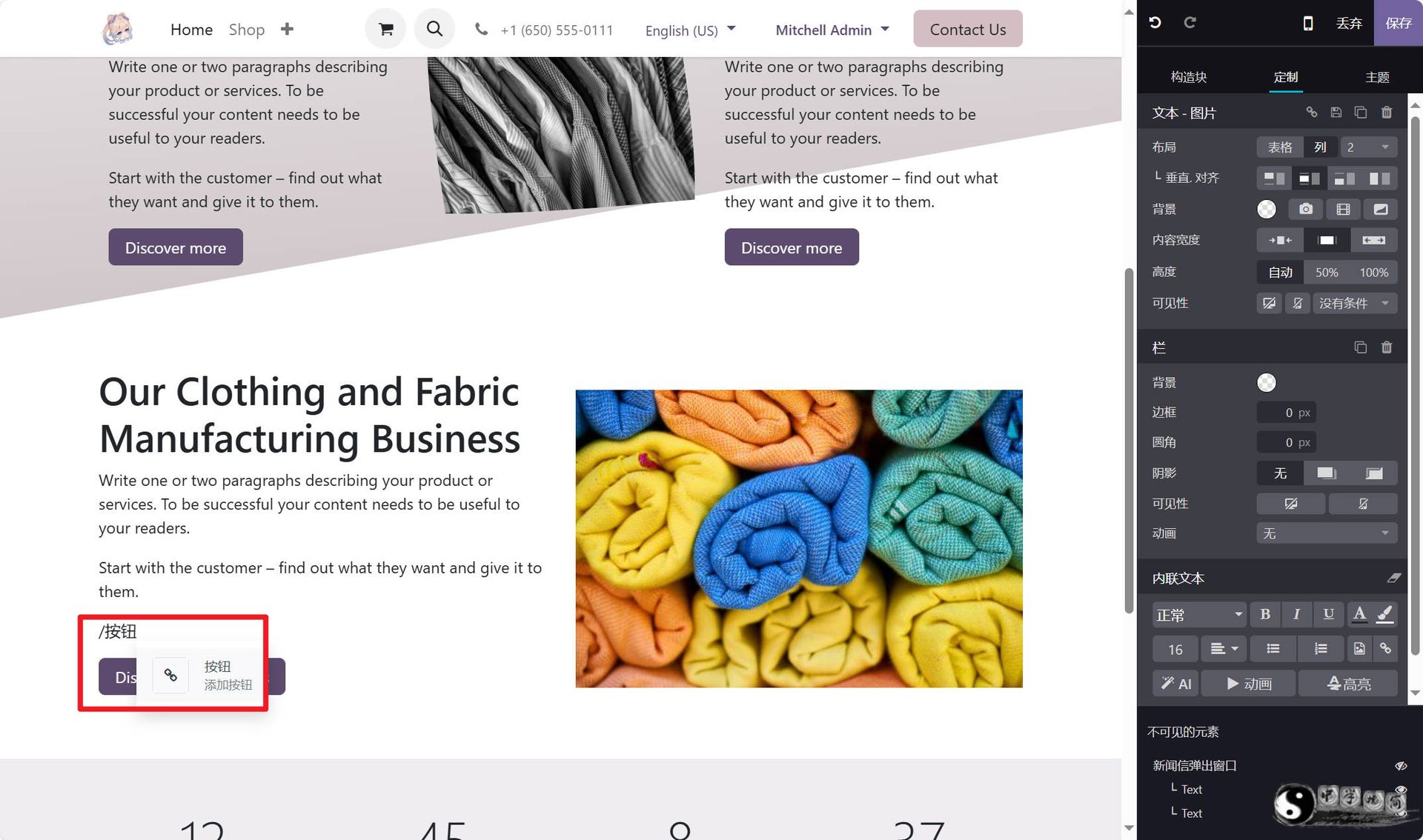The height and width of the screenshot is (840, 1423).
Task: Open the 没有条件 visibility dropdown
Action: click(1355, 304)
